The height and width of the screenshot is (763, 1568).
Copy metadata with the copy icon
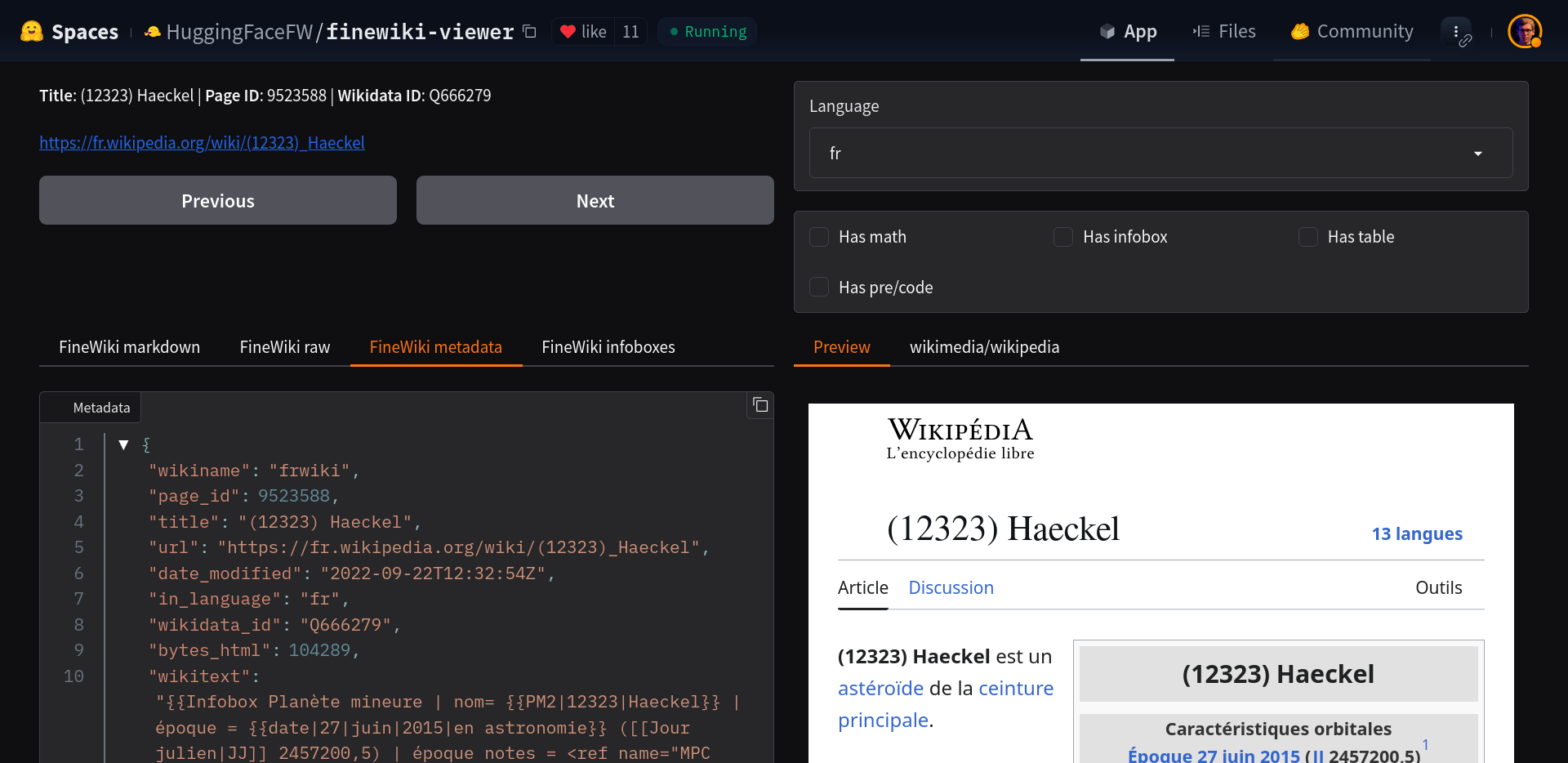[x=760, y=405]
